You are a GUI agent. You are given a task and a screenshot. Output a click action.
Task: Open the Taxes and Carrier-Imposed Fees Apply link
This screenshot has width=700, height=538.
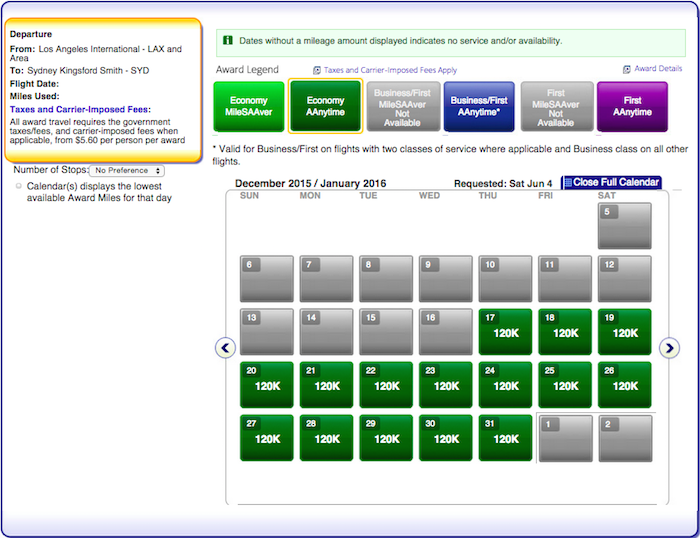tap(390, 70)
